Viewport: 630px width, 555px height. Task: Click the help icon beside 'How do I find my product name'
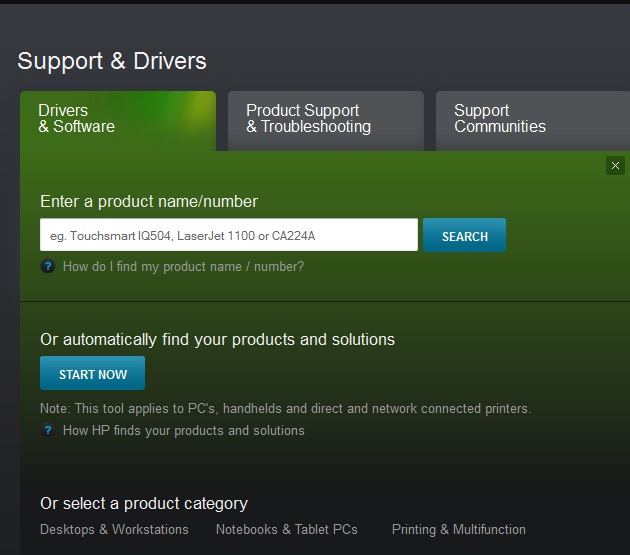coord(48,266)
